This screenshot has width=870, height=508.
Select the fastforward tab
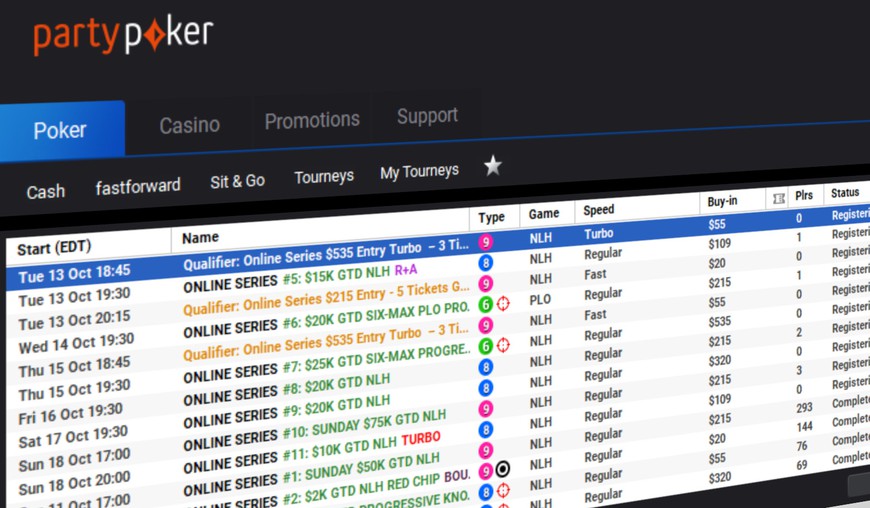(x=138, y=187)
